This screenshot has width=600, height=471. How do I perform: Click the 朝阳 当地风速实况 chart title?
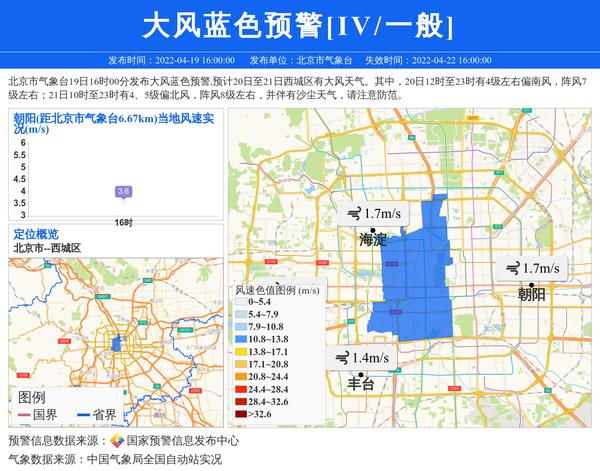pyautogui.click(x=114, y=123)
